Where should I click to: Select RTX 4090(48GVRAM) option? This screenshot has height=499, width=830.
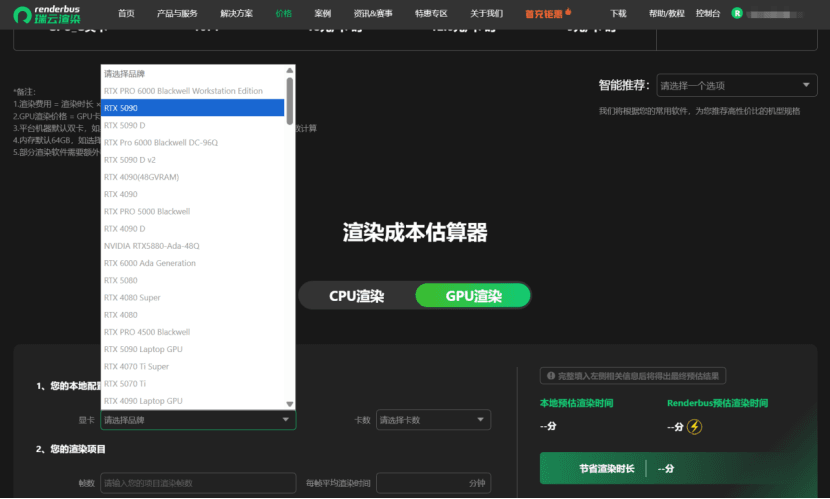click(193, 177)
